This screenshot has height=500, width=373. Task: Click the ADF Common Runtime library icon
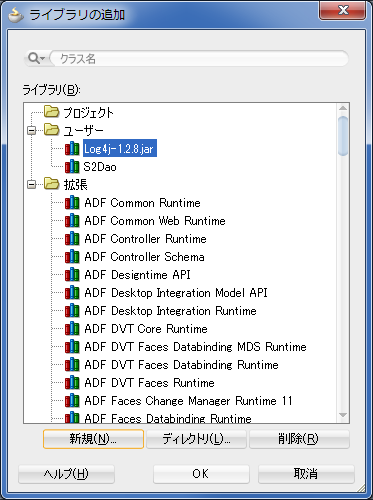pyautogui.click(x=72, y=203)
